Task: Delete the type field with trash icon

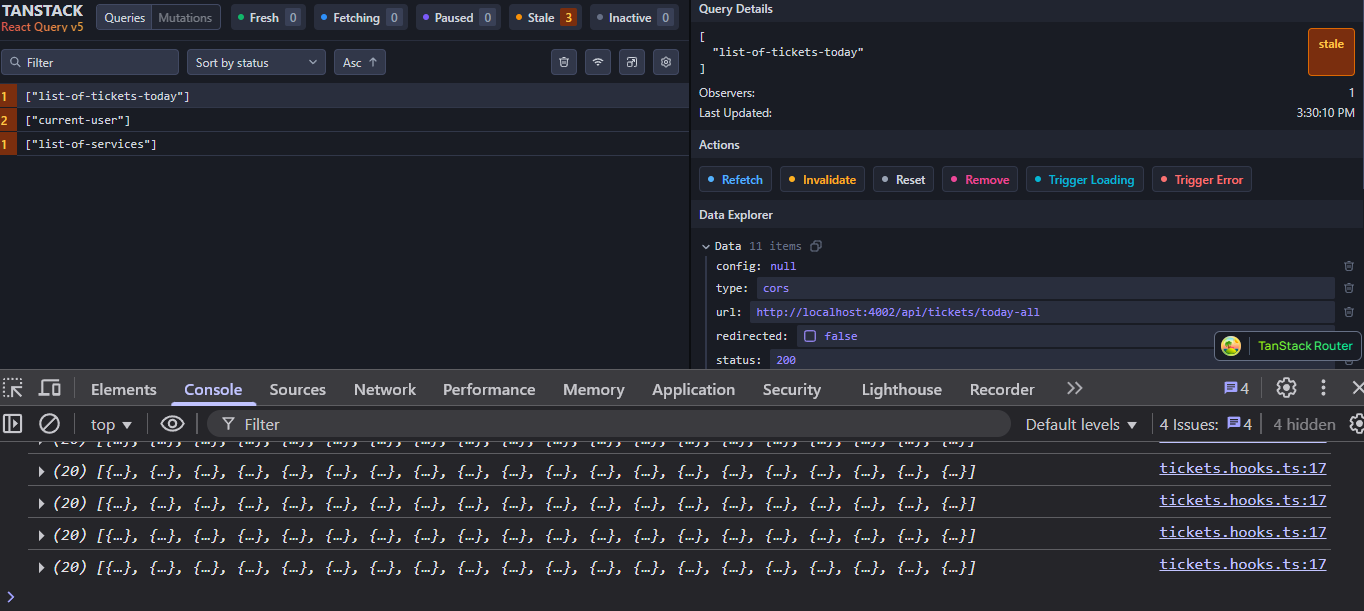Action: click(x=1349, y=288)
